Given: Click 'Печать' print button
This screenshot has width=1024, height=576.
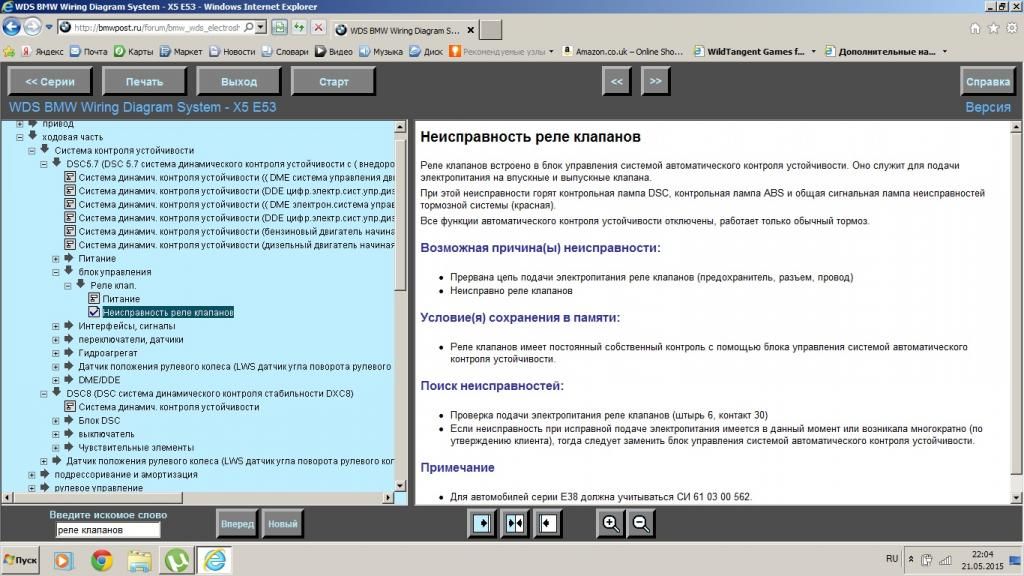Looking at the screenshot, I should pyautogui.click(x=144, y=82).
